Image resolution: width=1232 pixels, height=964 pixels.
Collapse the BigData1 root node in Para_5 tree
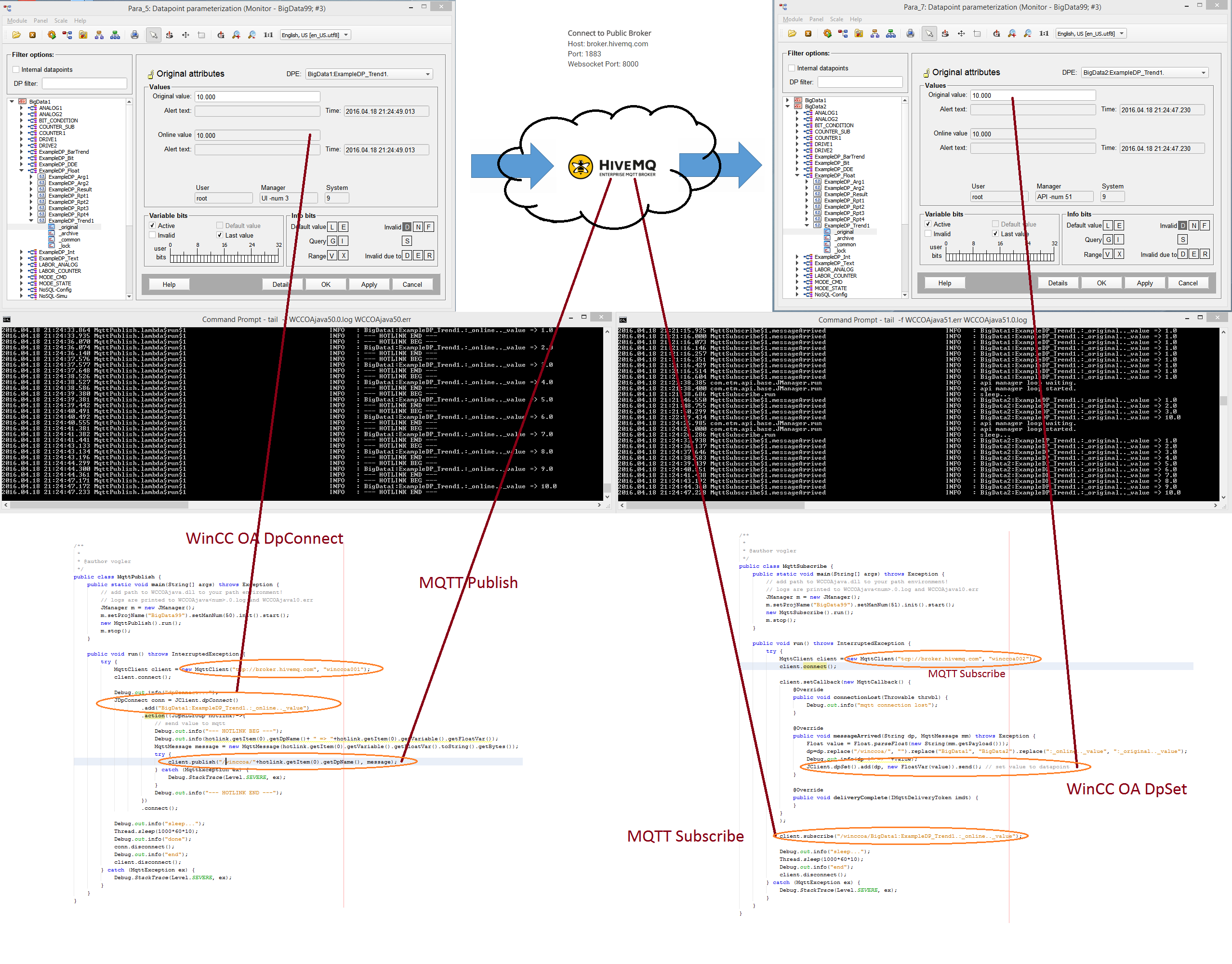coord(12,102)
